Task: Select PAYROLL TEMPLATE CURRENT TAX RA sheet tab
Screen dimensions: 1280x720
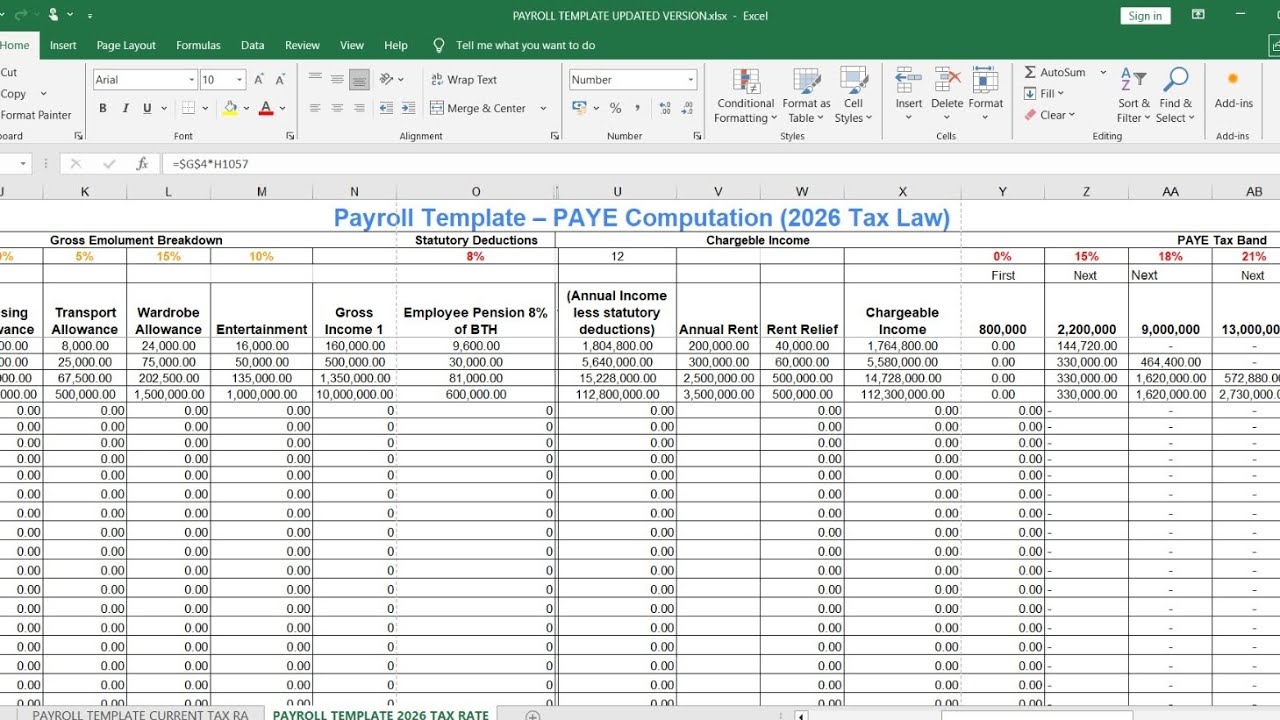Action: 140,714
